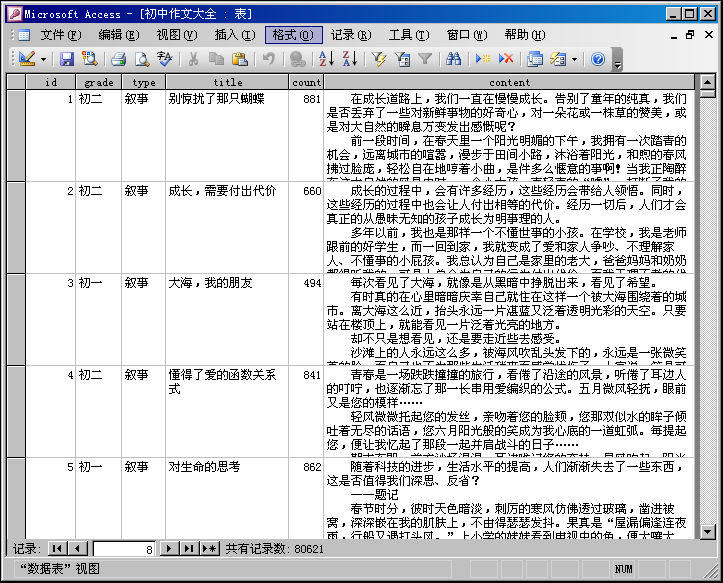Click the Cut scissors icon
The image size is (723, 583).
pos(193,59)
